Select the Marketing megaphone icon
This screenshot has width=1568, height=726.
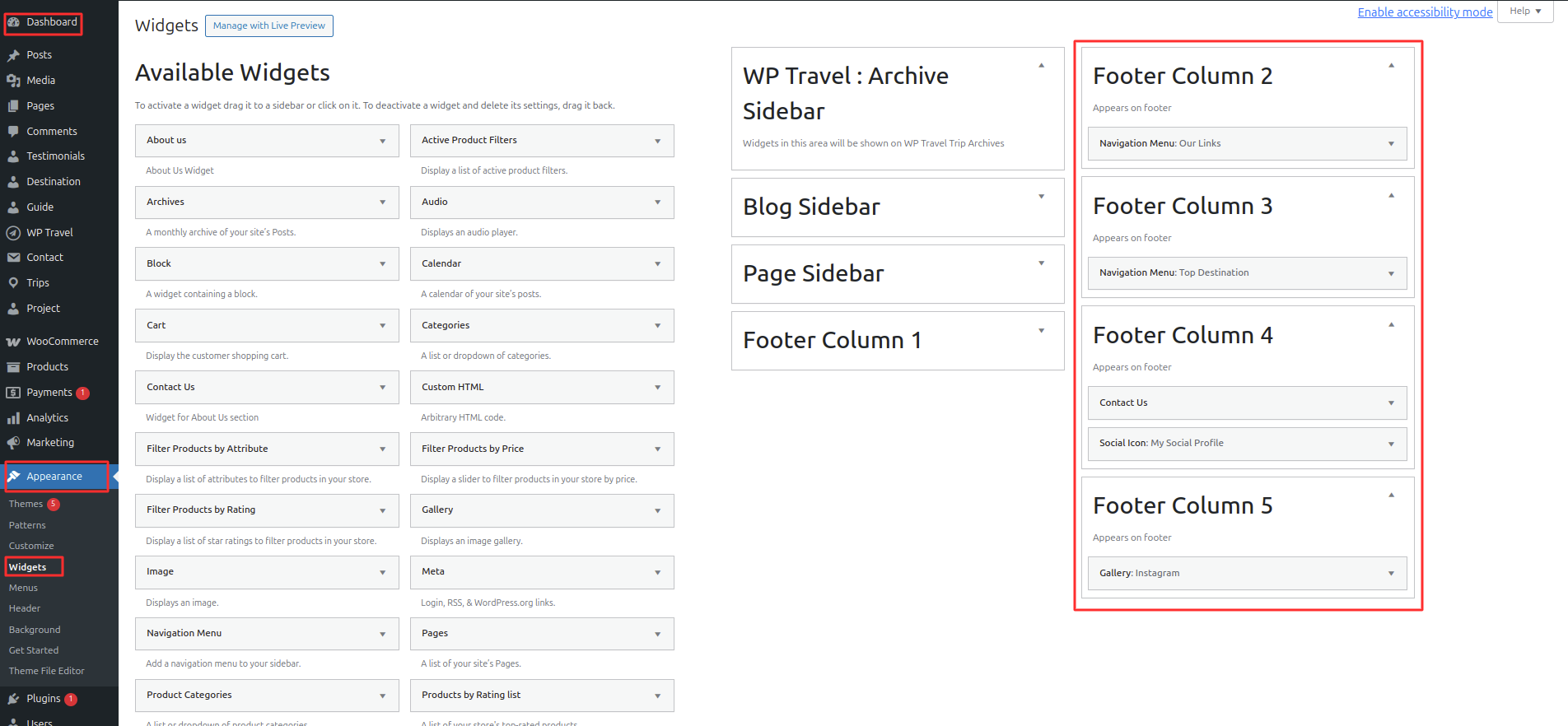point(14,442)
